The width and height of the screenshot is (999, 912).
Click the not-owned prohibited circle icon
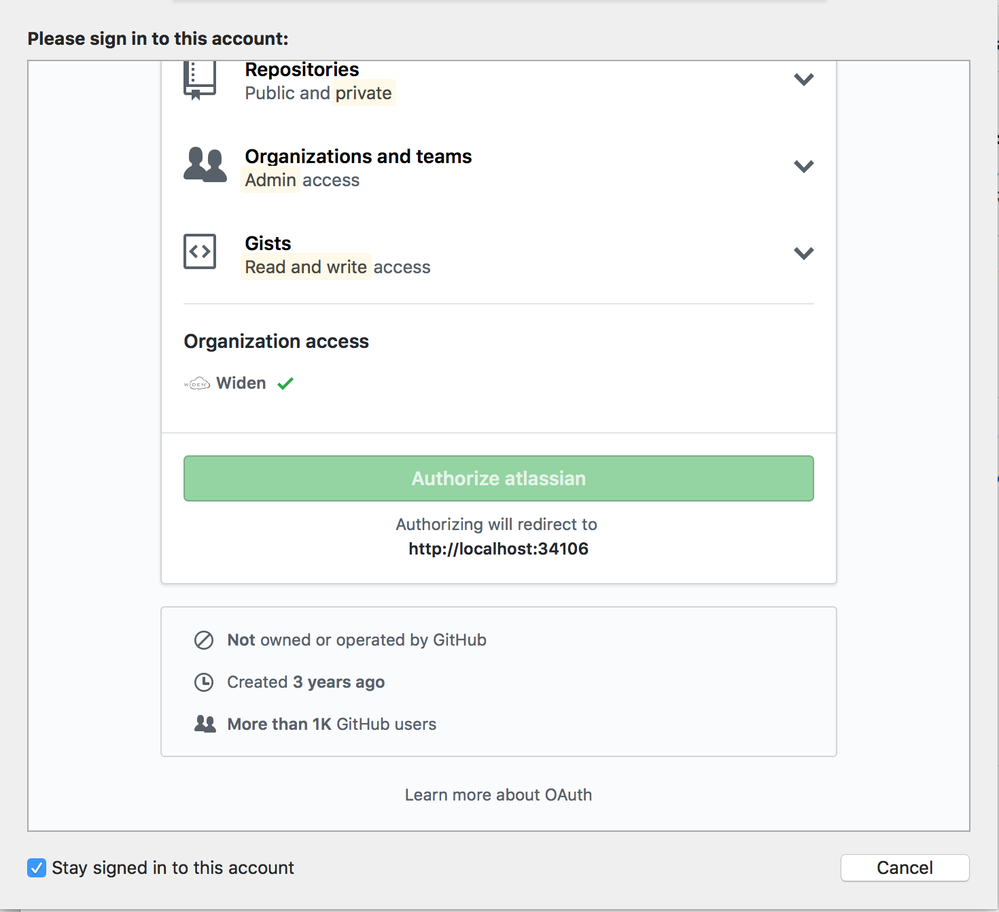pyautogui.click(x=204, y=640)
